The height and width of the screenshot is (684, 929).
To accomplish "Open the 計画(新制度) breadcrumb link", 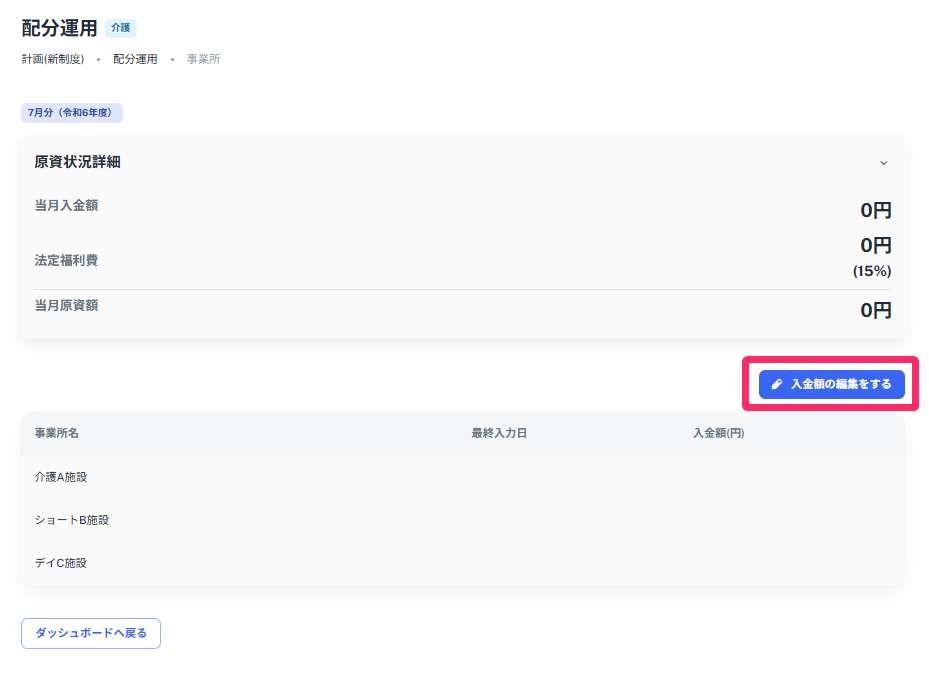I will (x=52, y=59).
